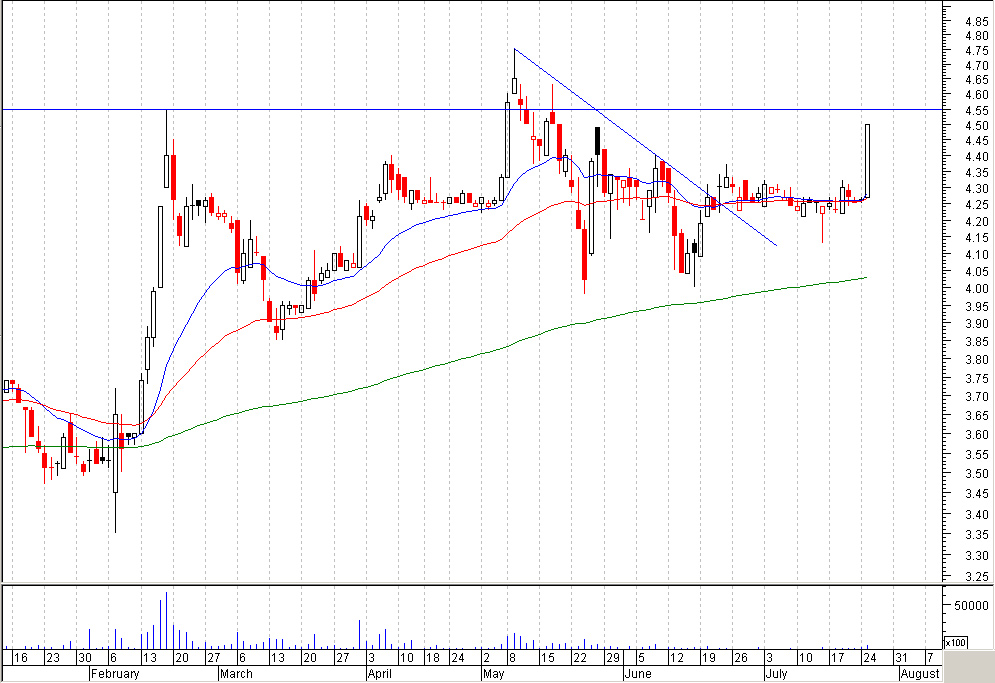Image resolution: width=995 pixels, height=683 pixels.
Task: Select the date label 29 in the time axis
Action: pos(612,658)
